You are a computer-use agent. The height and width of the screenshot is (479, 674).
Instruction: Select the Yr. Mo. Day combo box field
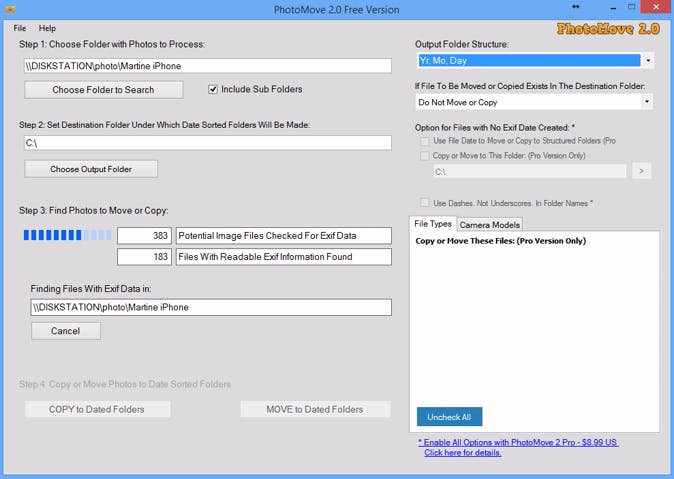[529, 61]
